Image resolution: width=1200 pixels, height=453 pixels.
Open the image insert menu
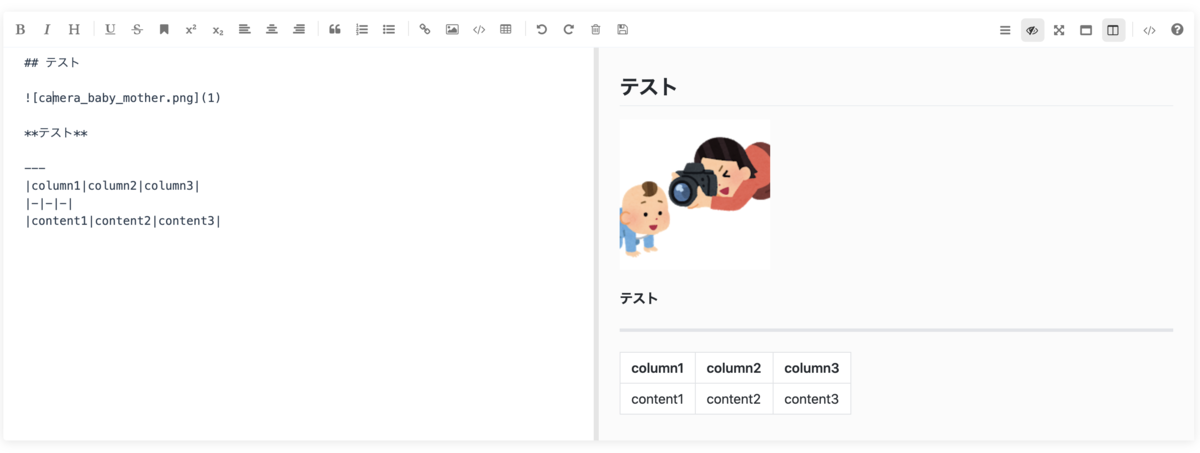[x=452, y=30]
